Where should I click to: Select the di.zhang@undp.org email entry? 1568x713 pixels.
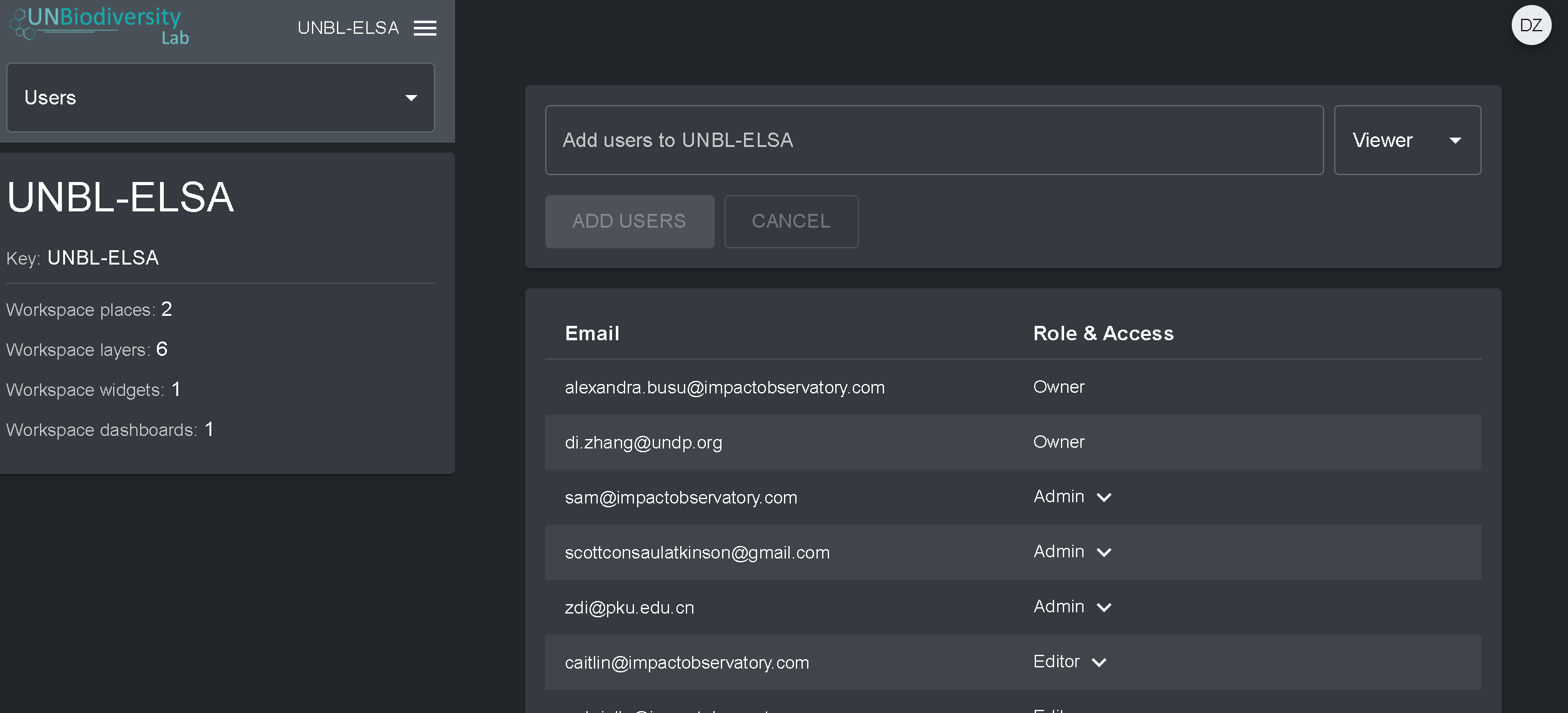pos(643,443)
